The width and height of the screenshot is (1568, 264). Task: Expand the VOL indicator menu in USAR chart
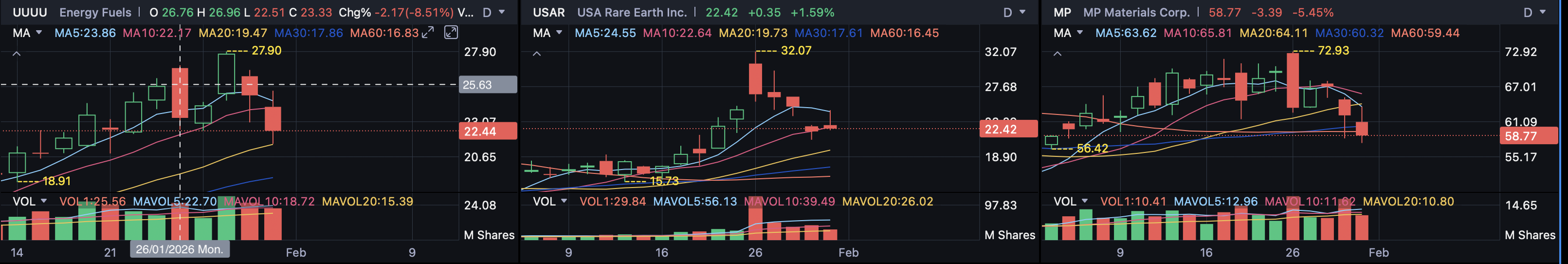coord(549,201)
